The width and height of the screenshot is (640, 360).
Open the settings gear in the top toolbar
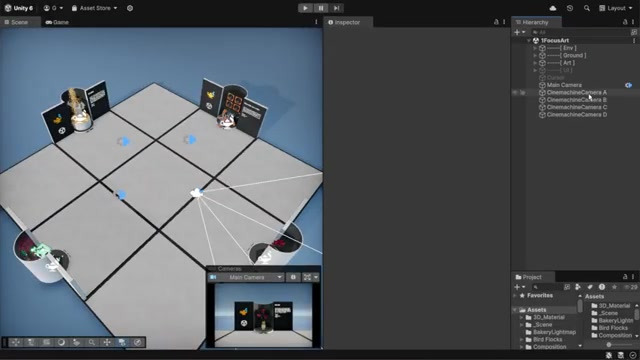[130, 8]
